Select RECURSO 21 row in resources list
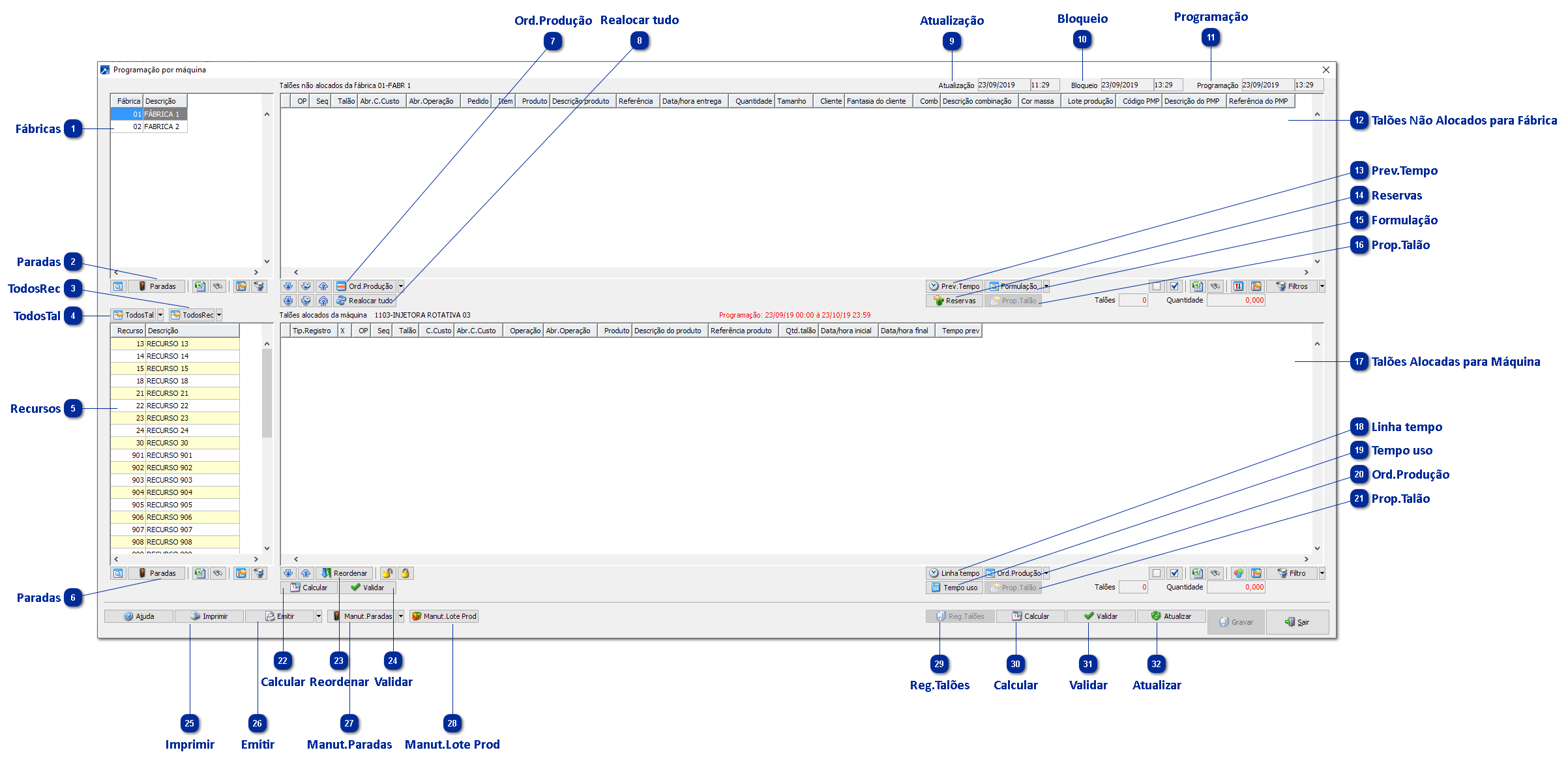 pyautogui.click(x=167, y=393)
